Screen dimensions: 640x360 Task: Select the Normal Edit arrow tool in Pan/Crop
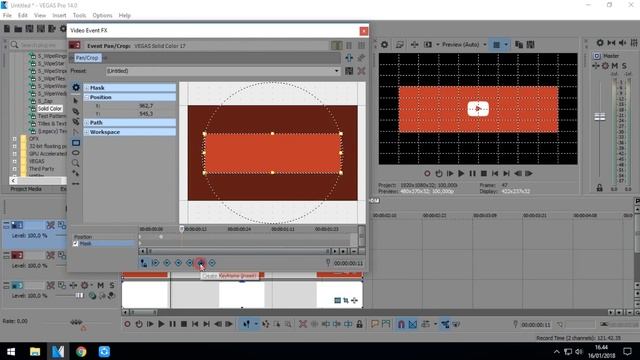pyautogui.click(x=76, y=100)
